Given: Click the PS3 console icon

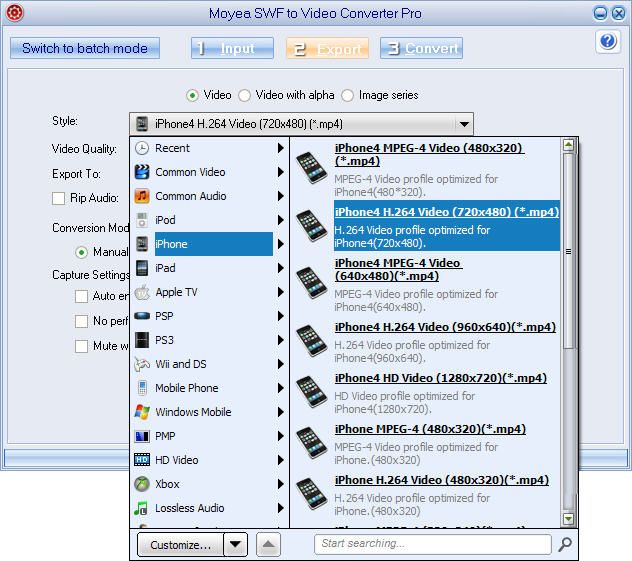Looking at the screenshot, I should click(x=142, y=340).
